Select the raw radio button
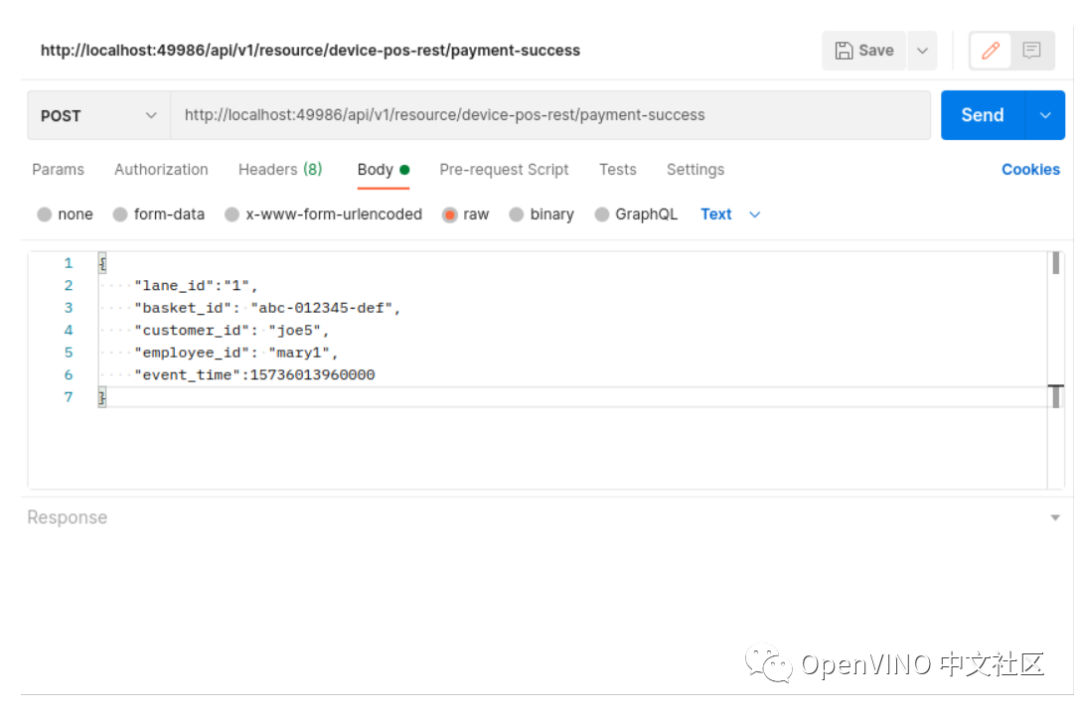 (450, 214)
